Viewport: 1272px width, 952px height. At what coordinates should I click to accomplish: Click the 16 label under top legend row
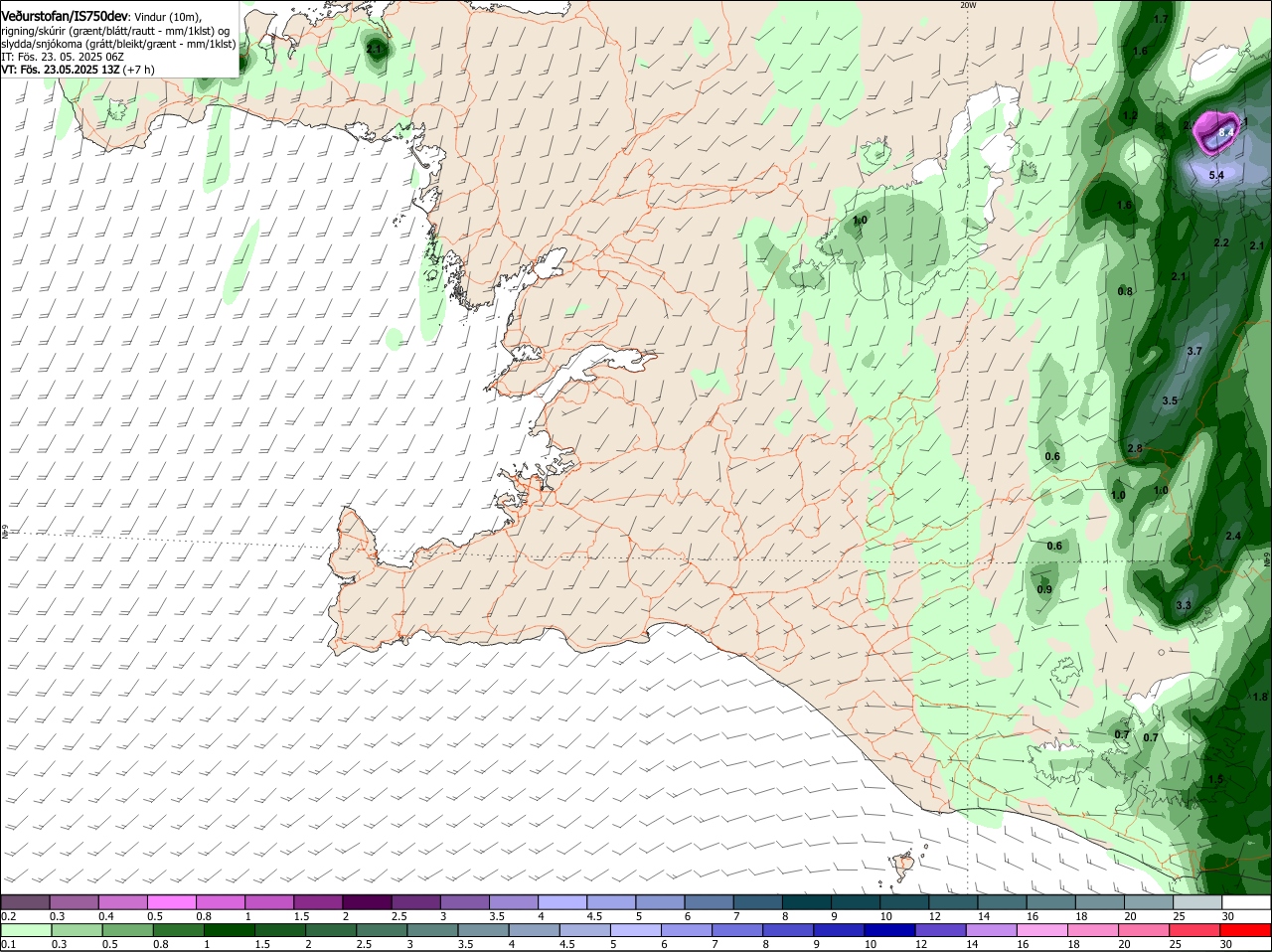(1033, 915)
